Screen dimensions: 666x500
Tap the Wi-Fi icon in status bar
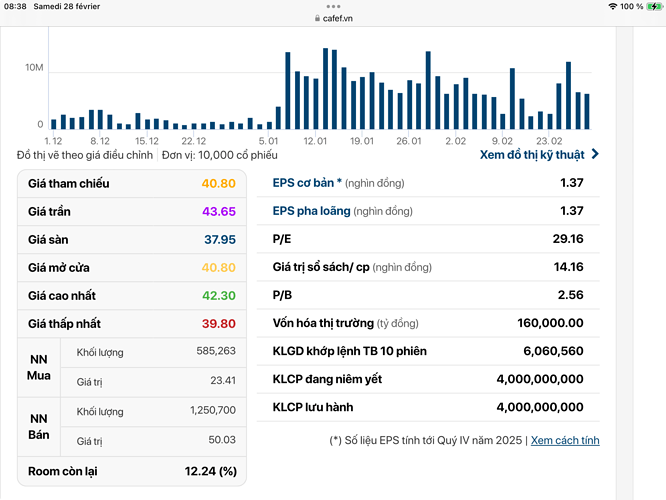pyautogui.click(x=612, y=6)
